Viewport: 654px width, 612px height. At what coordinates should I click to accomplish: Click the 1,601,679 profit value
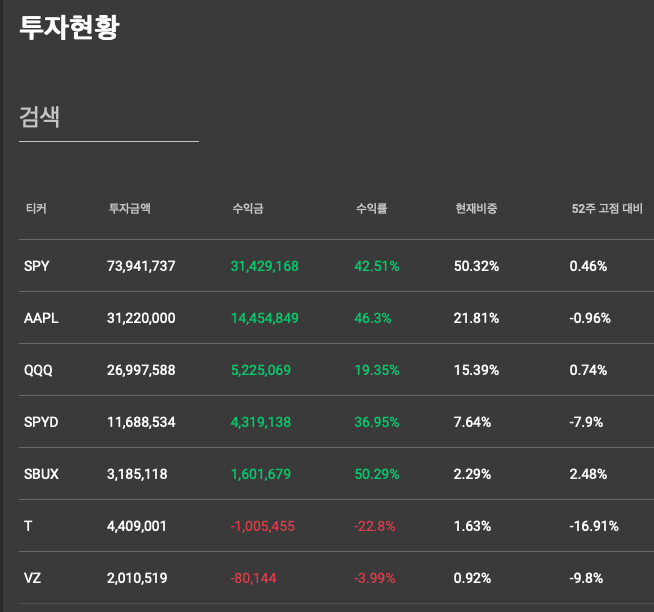pos(261,474)
